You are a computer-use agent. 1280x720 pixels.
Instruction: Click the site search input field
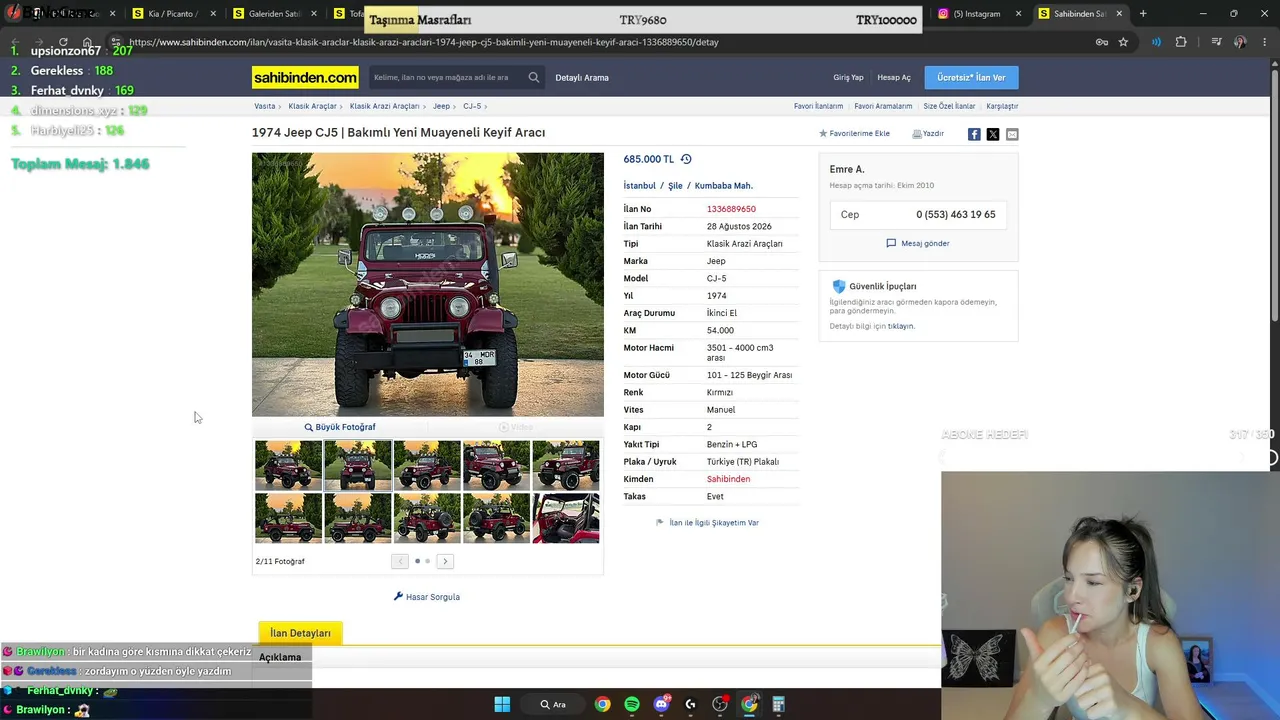coord(447,77)
